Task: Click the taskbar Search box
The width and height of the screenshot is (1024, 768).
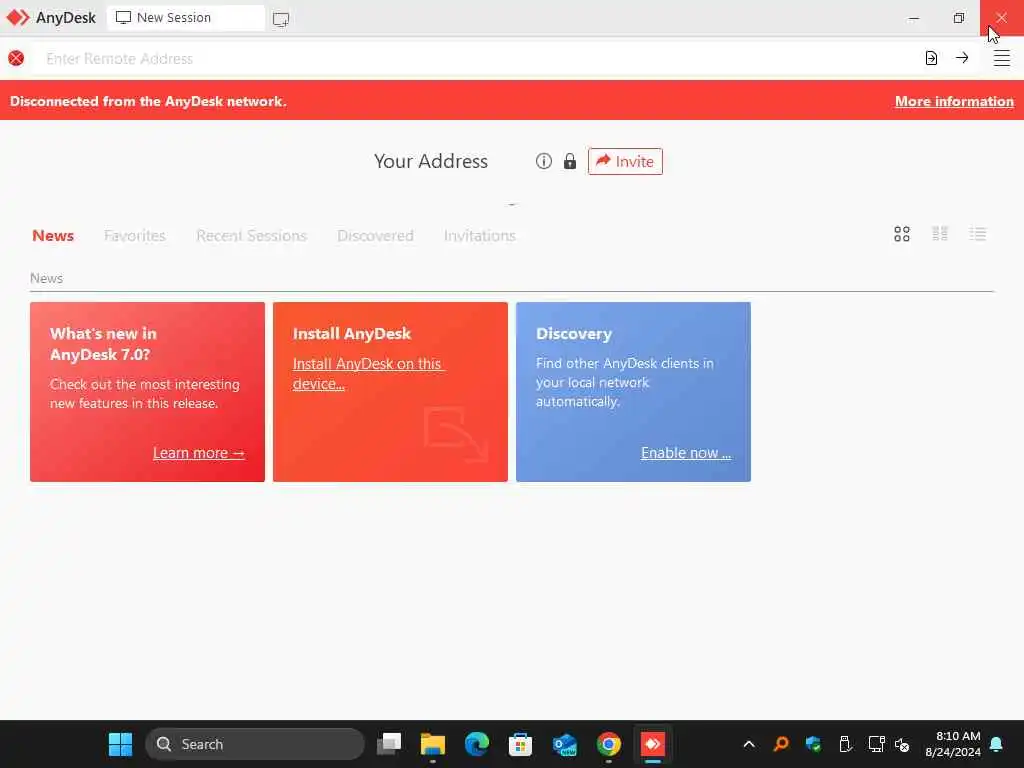Action: click(255, 744)
